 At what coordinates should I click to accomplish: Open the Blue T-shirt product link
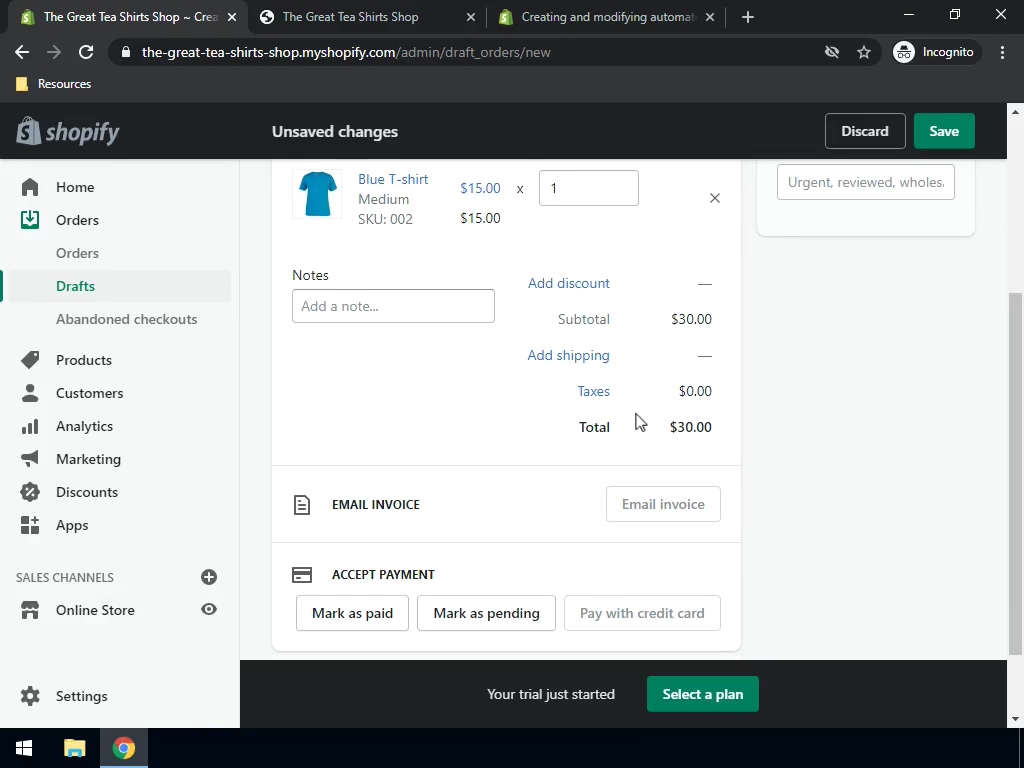click(392, 179)
